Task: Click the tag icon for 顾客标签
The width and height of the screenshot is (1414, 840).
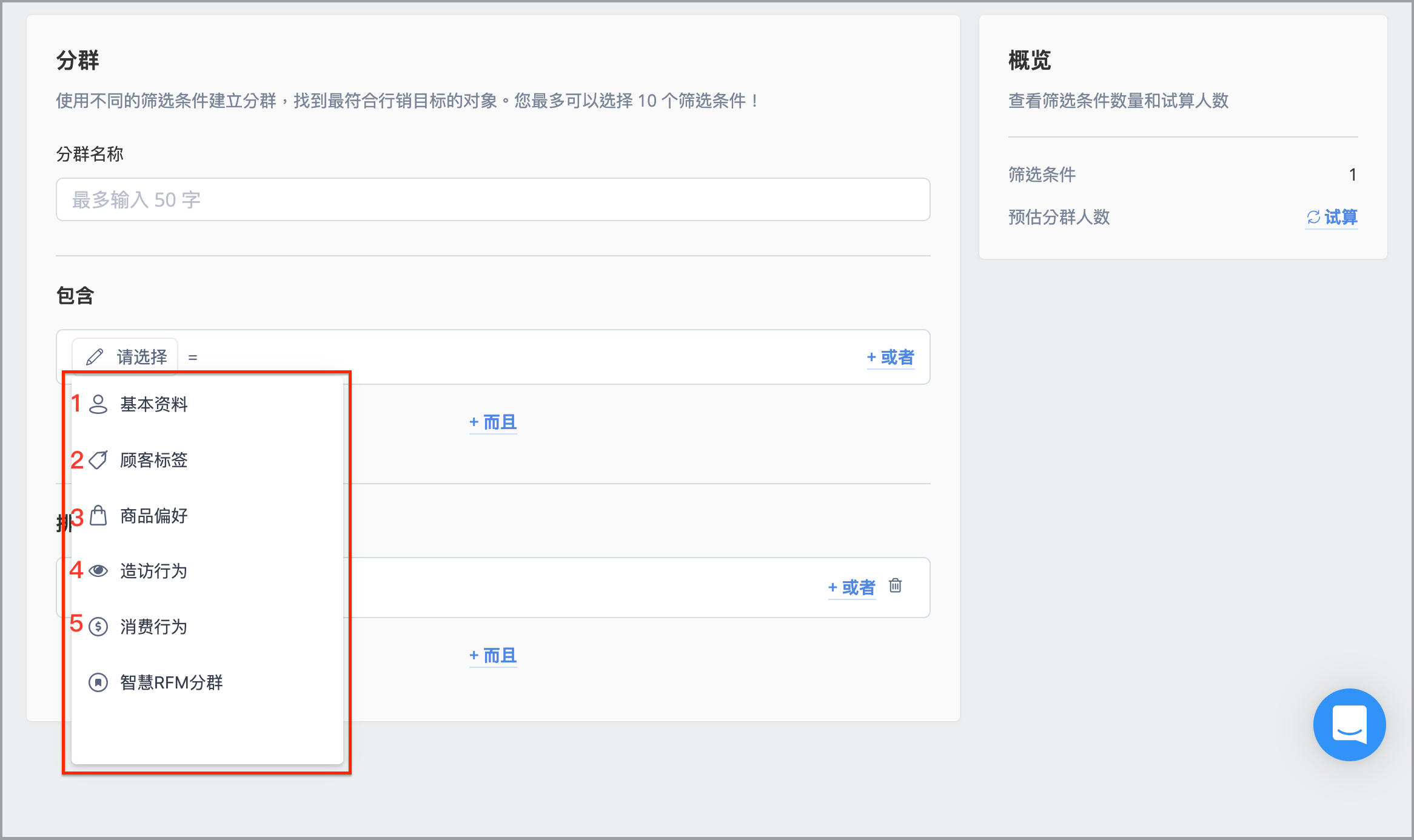Action: [98, 460]
